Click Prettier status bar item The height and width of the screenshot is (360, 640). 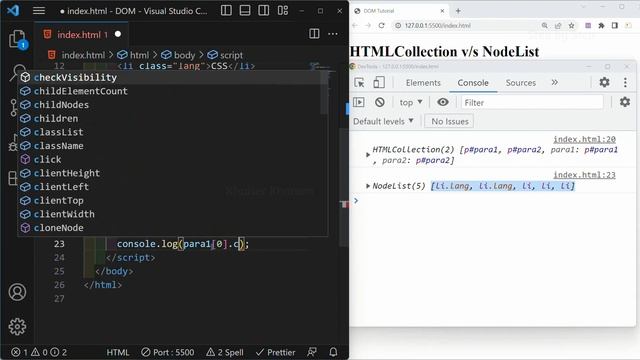coord(275,352)
